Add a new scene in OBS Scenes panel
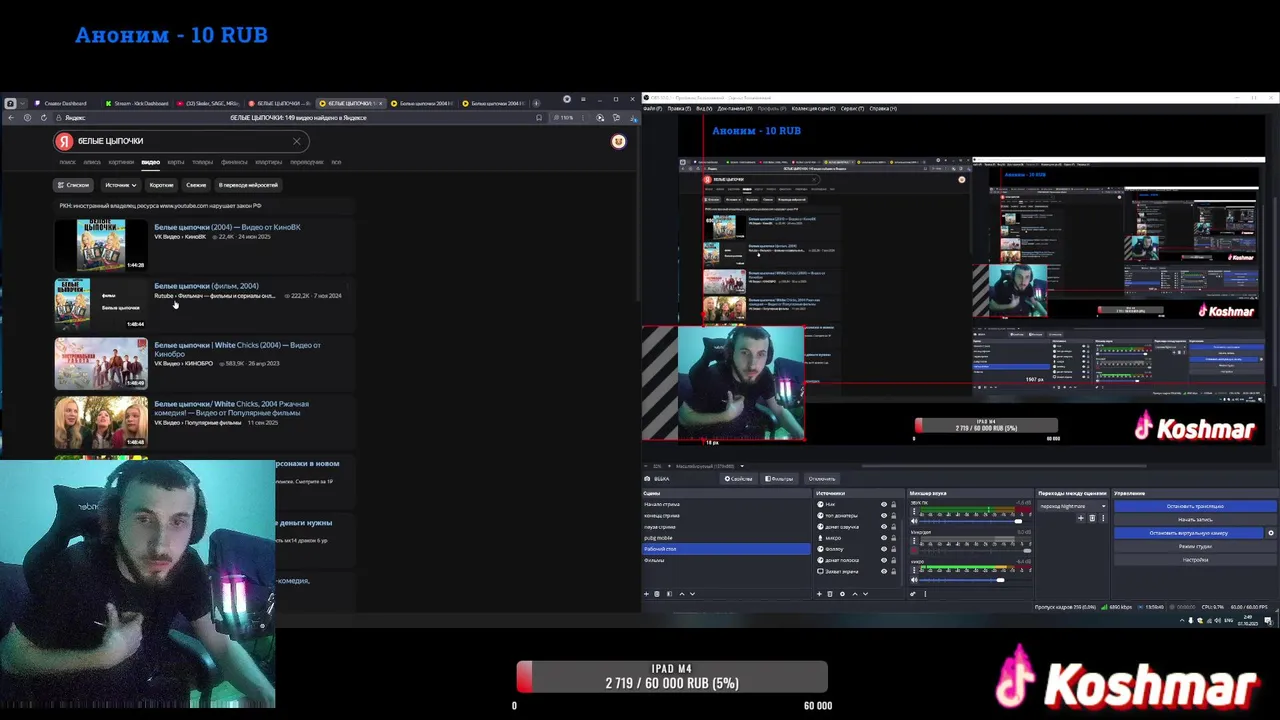The width and height of the screenshot is (1280, 720). click(x=646, y=593)
